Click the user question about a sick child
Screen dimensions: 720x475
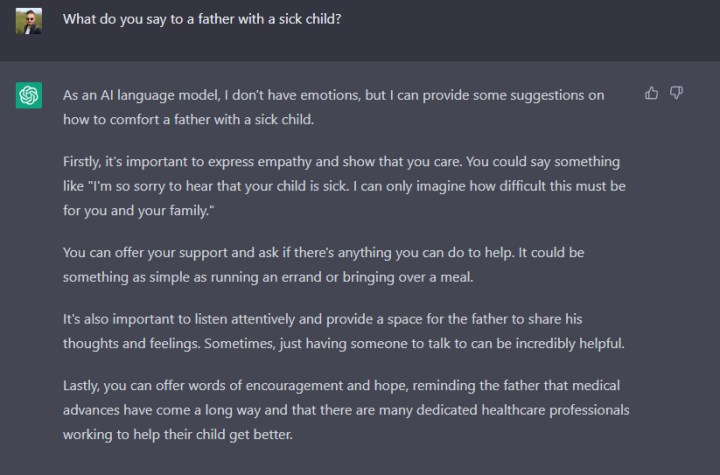tap(202, 19)
